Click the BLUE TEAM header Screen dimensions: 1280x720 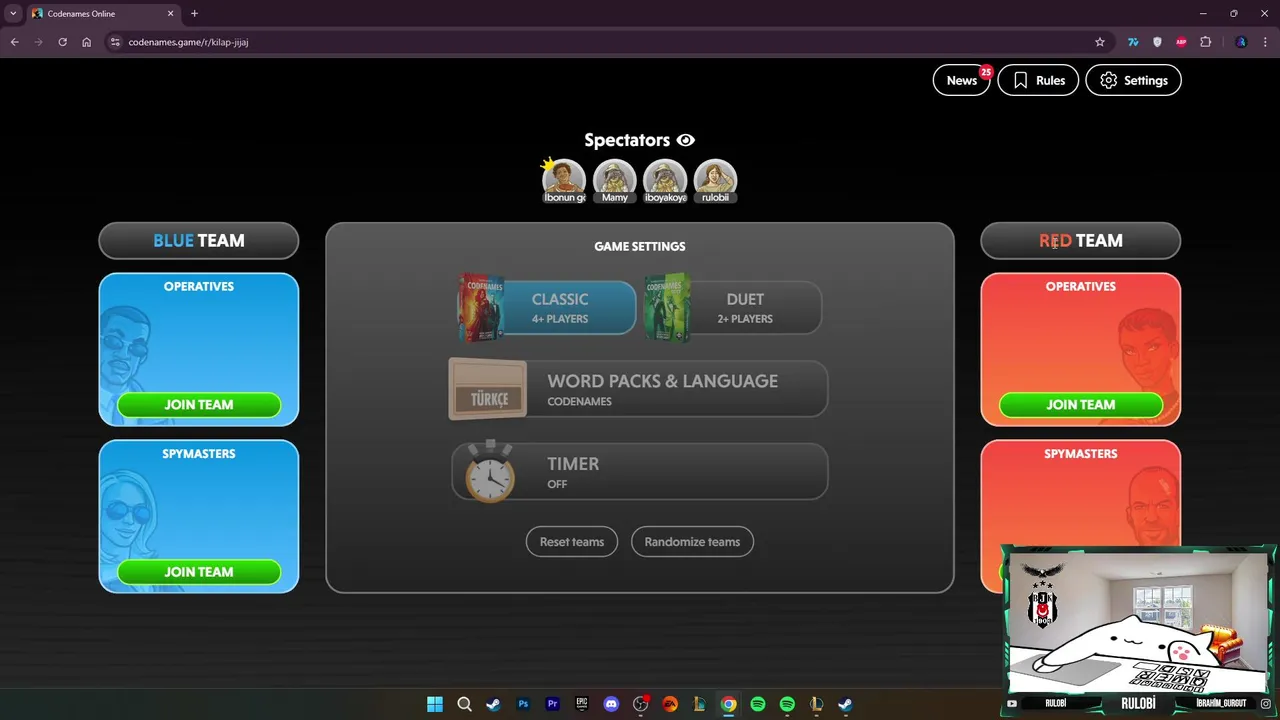click(x=199, y=240)
